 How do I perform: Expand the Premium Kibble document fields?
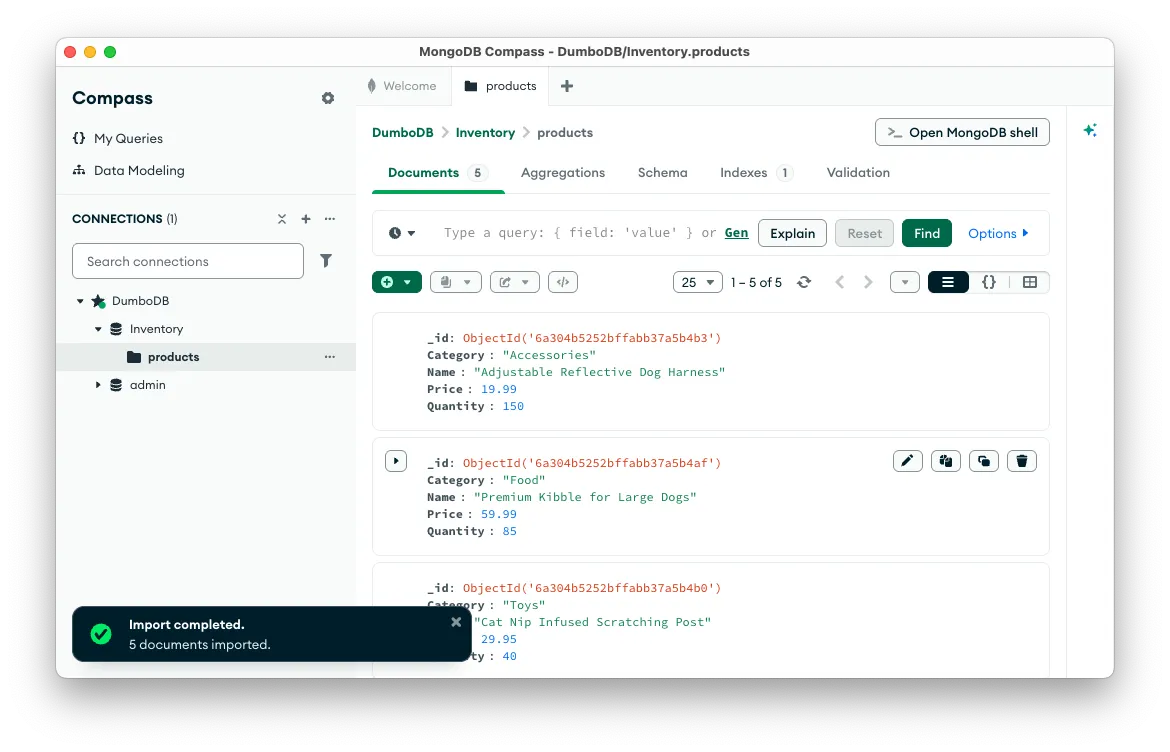tap(396, 462)
